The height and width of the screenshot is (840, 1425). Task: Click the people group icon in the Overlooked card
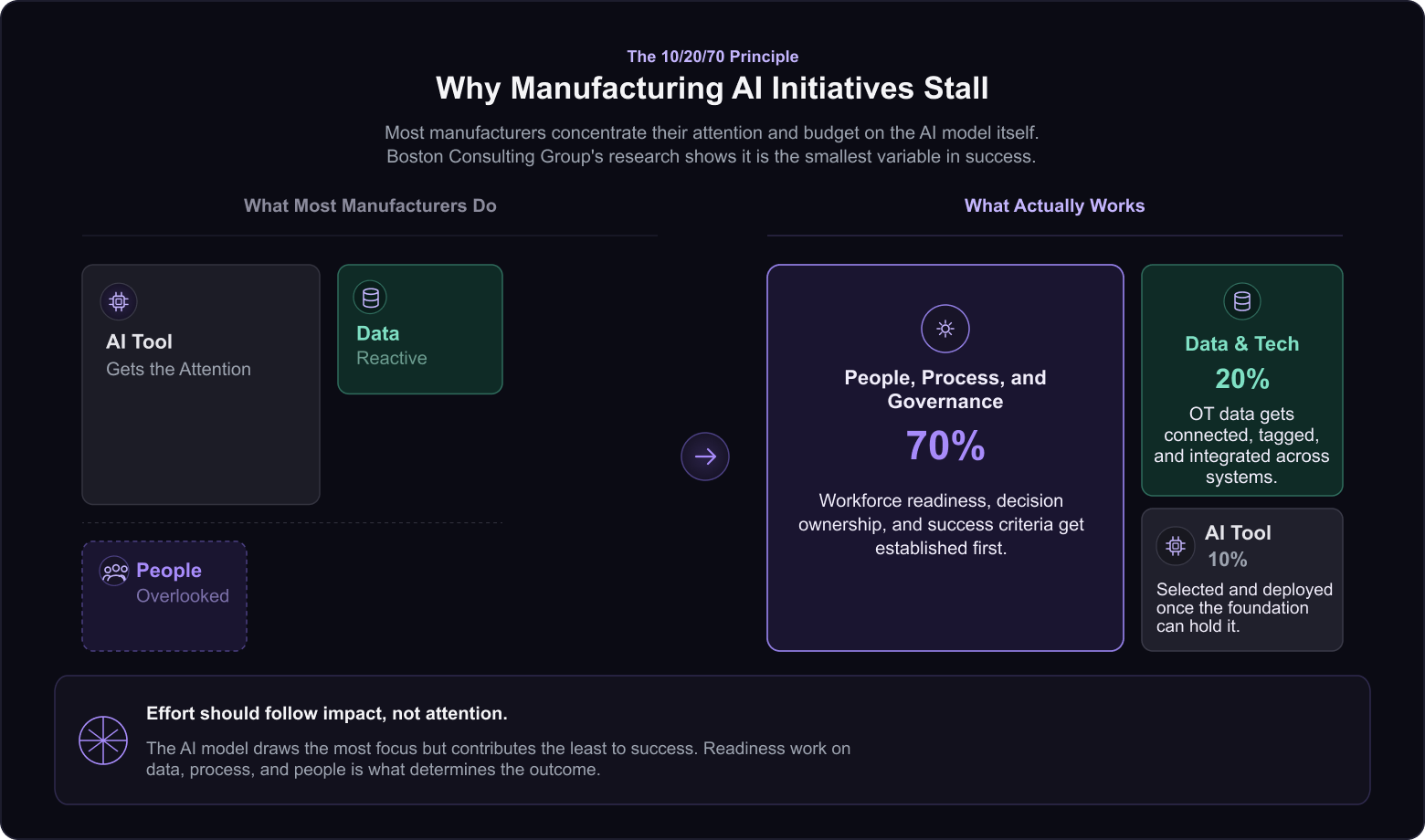(x=115, y=572)
